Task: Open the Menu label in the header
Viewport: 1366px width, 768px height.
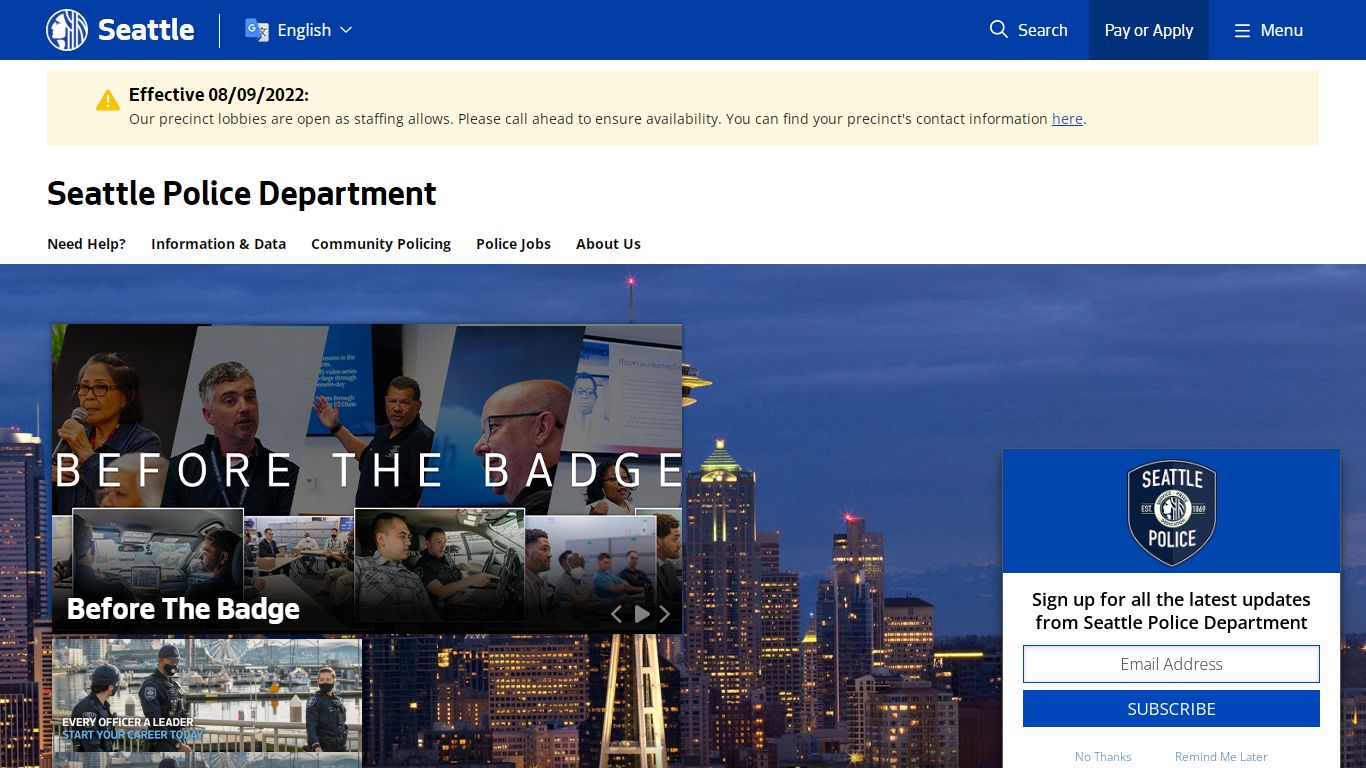Action: tap(1281, 30)
